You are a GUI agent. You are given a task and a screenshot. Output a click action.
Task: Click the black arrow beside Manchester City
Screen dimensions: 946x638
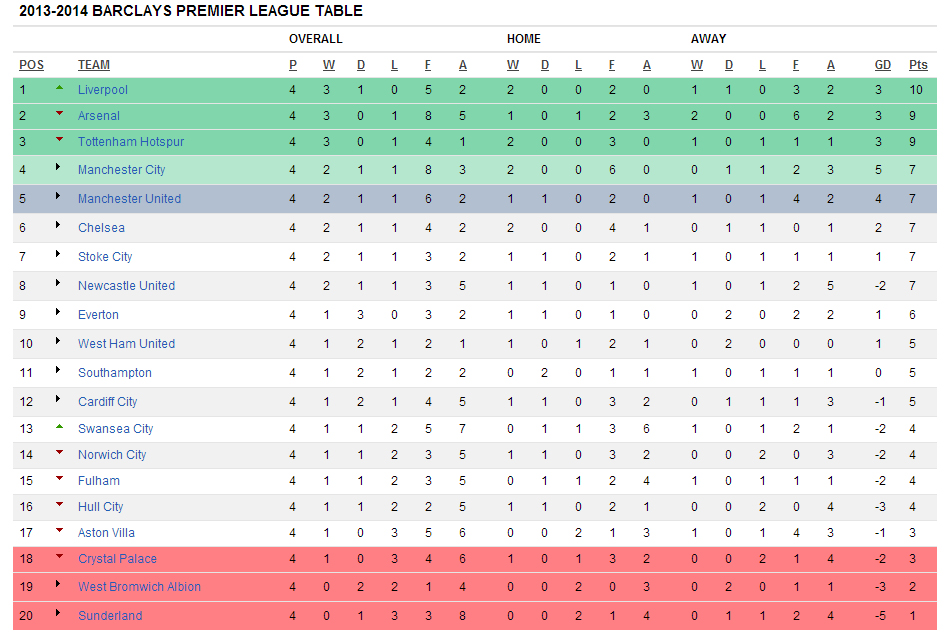point(58,167)
